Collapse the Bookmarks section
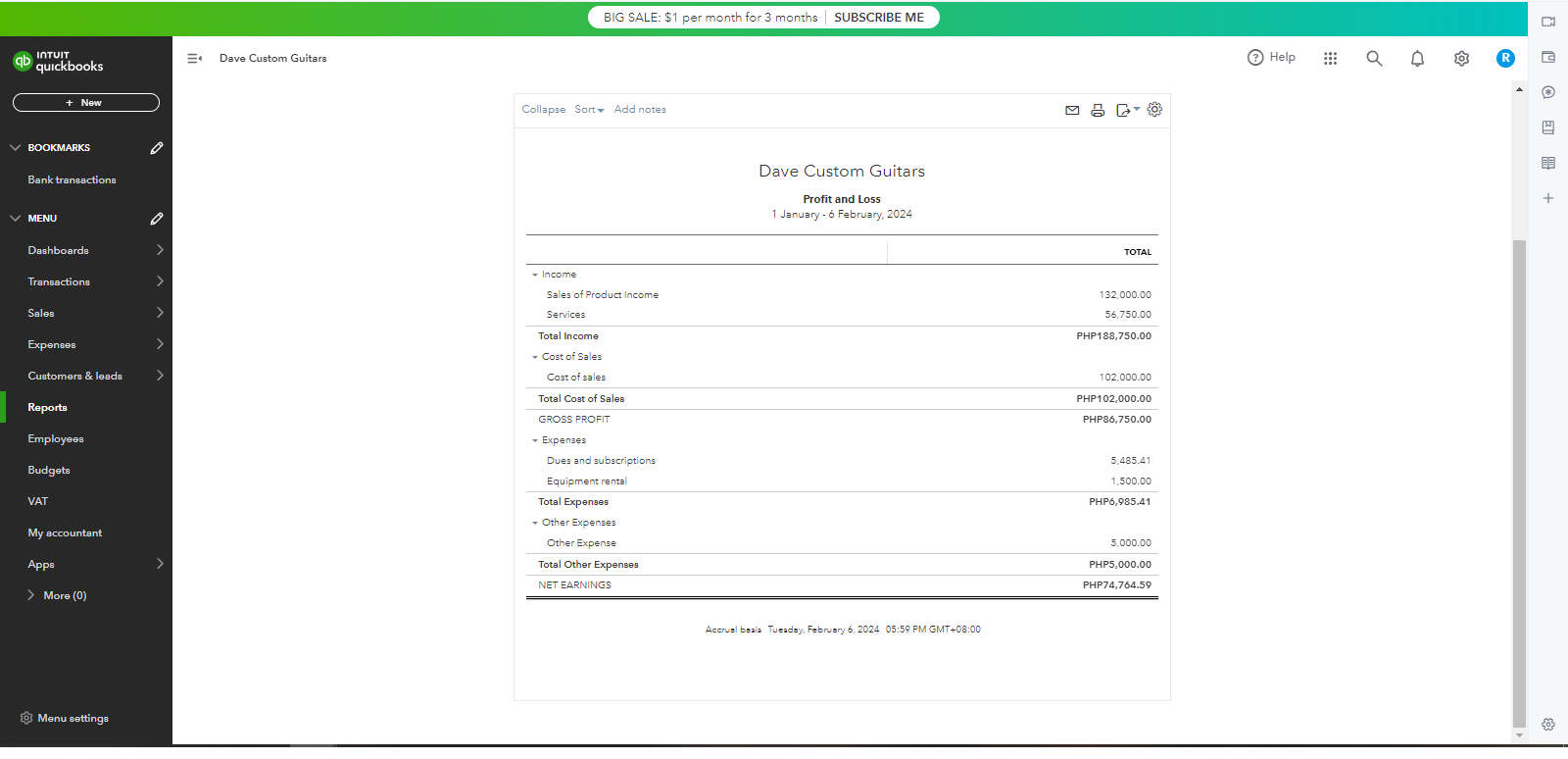 point(15,148)
